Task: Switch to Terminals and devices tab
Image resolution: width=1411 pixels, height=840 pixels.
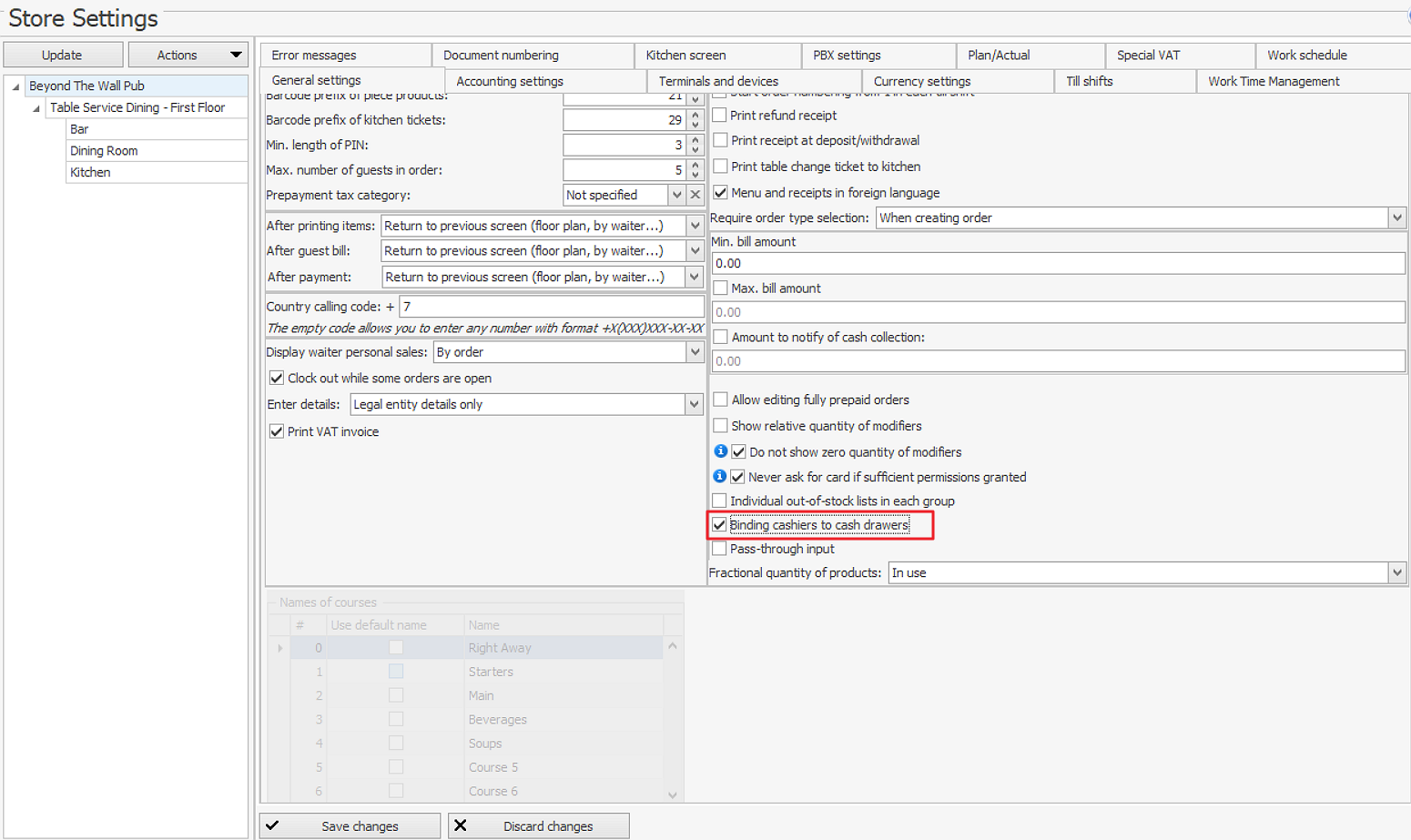Action: 718,81
